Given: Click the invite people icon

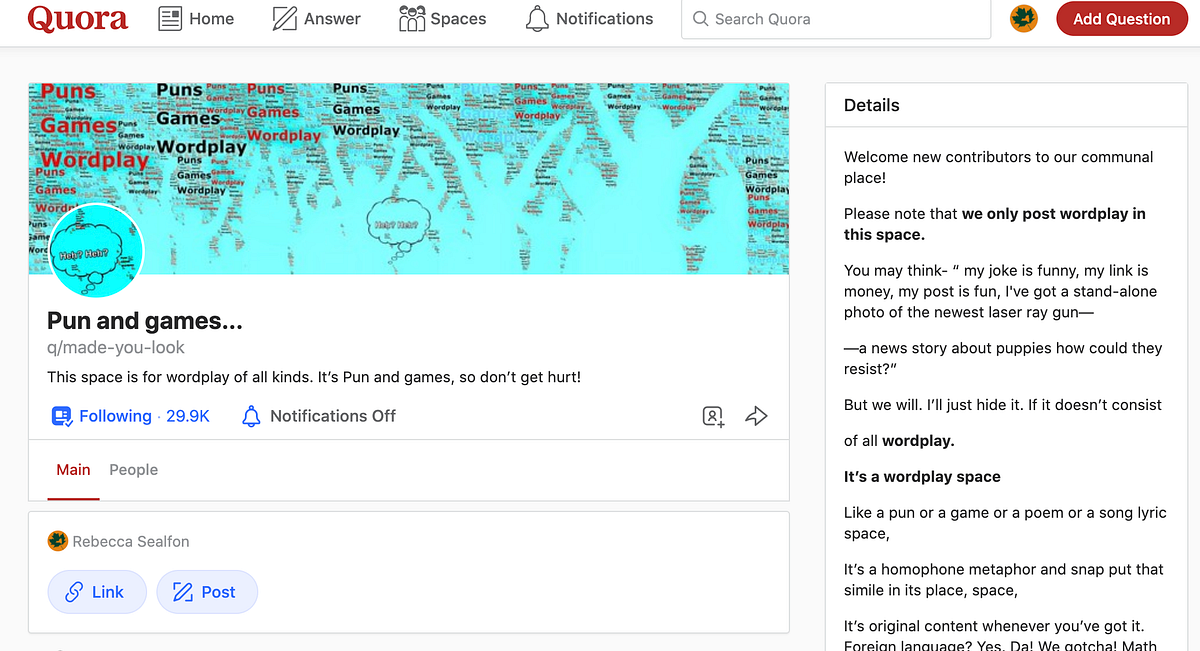Looking at the screenshot, I should point(713,416).
